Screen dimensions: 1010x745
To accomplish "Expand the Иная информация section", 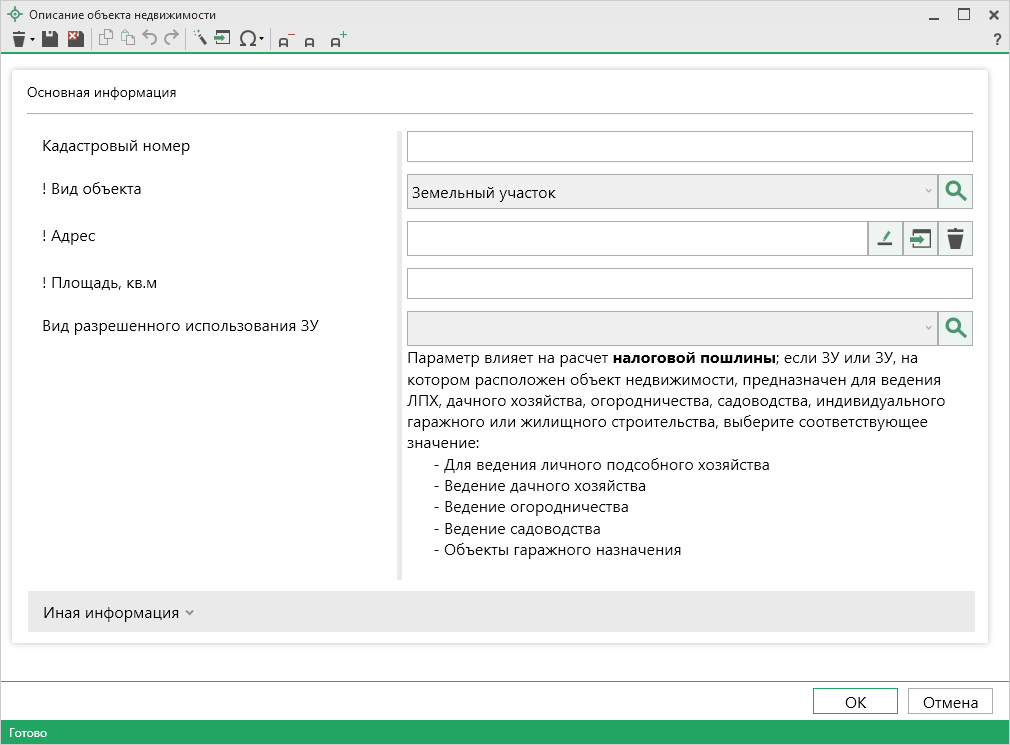I will pyautogui.click(x=118, y=612).
